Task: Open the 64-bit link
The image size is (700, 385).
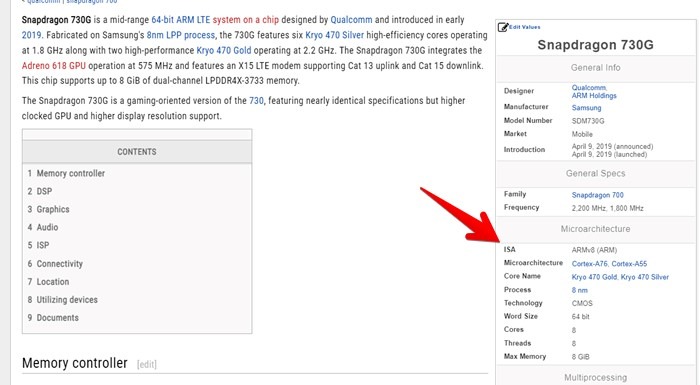Action: pos(162,20)
